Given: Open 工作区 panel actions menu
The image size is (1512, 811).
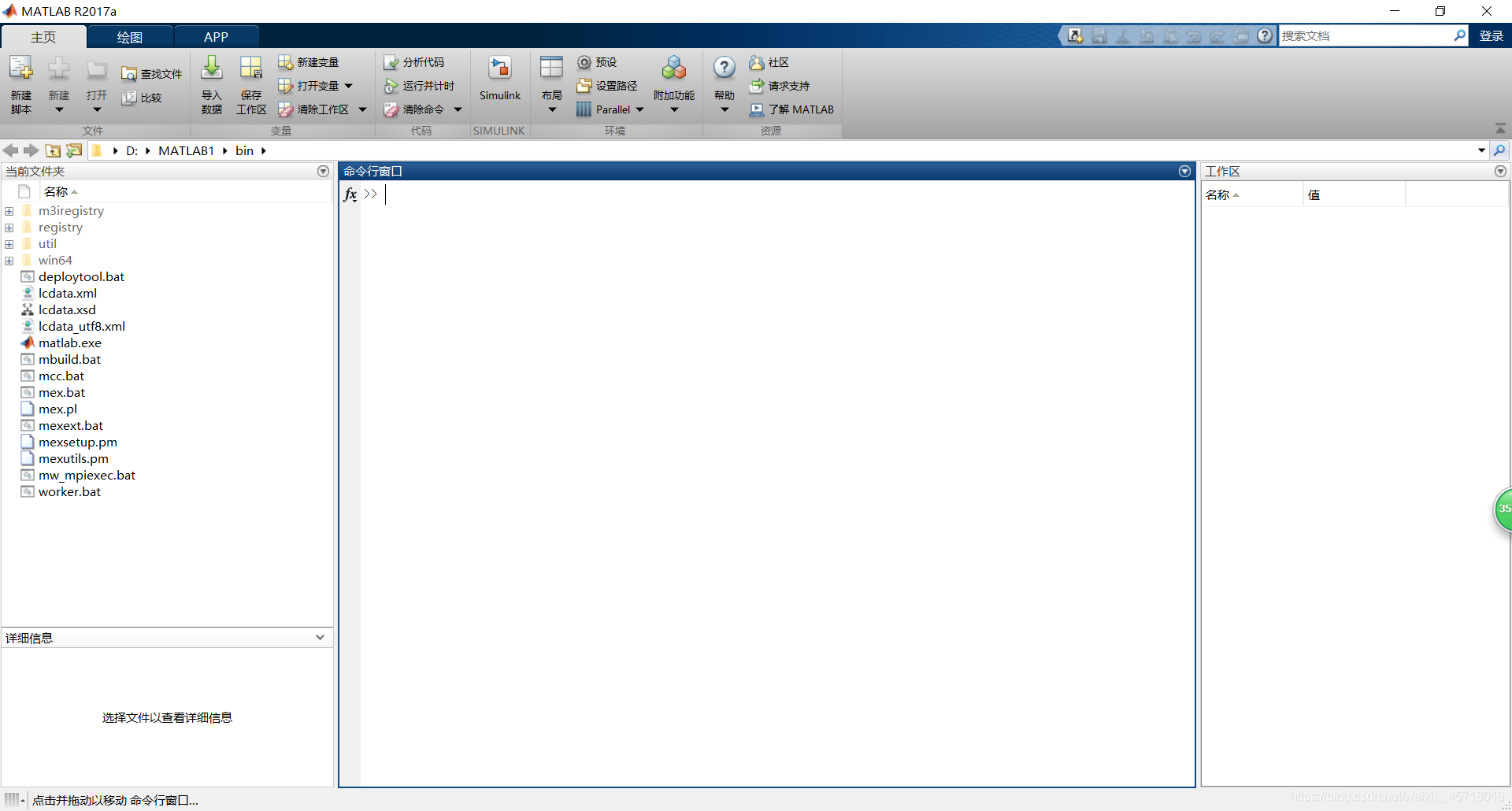Looking at the screenshot, I should [x=1500, y=171].
